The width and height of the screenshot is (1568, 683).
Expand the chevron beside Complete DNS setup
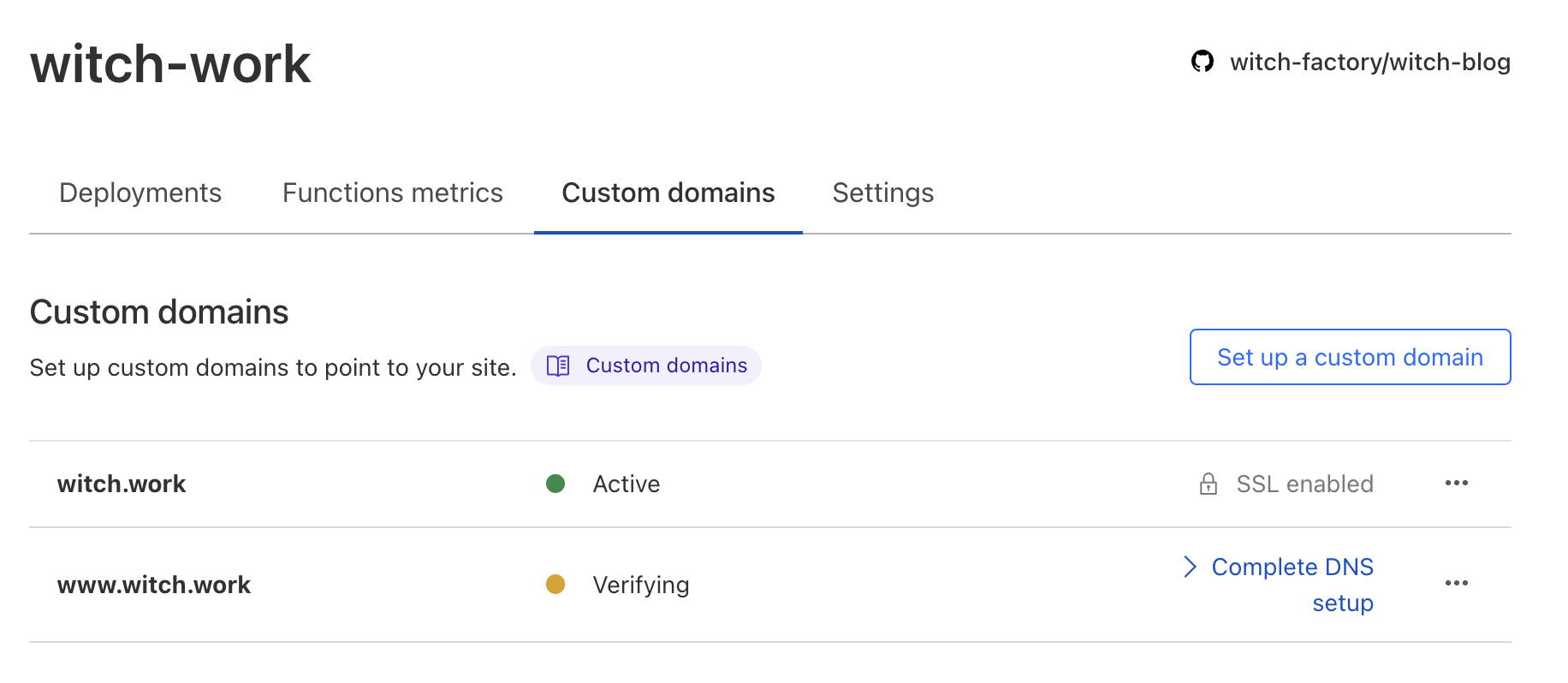(x=1190, y=567)
